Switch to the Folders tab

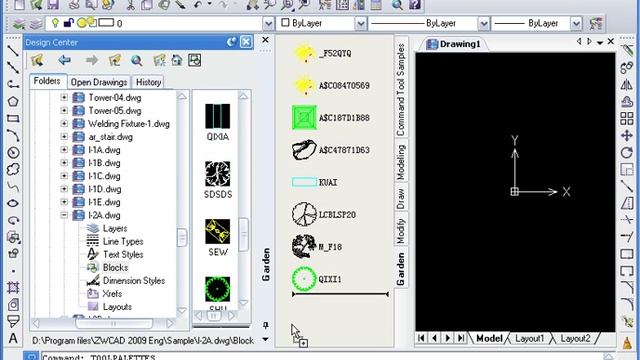47,81
